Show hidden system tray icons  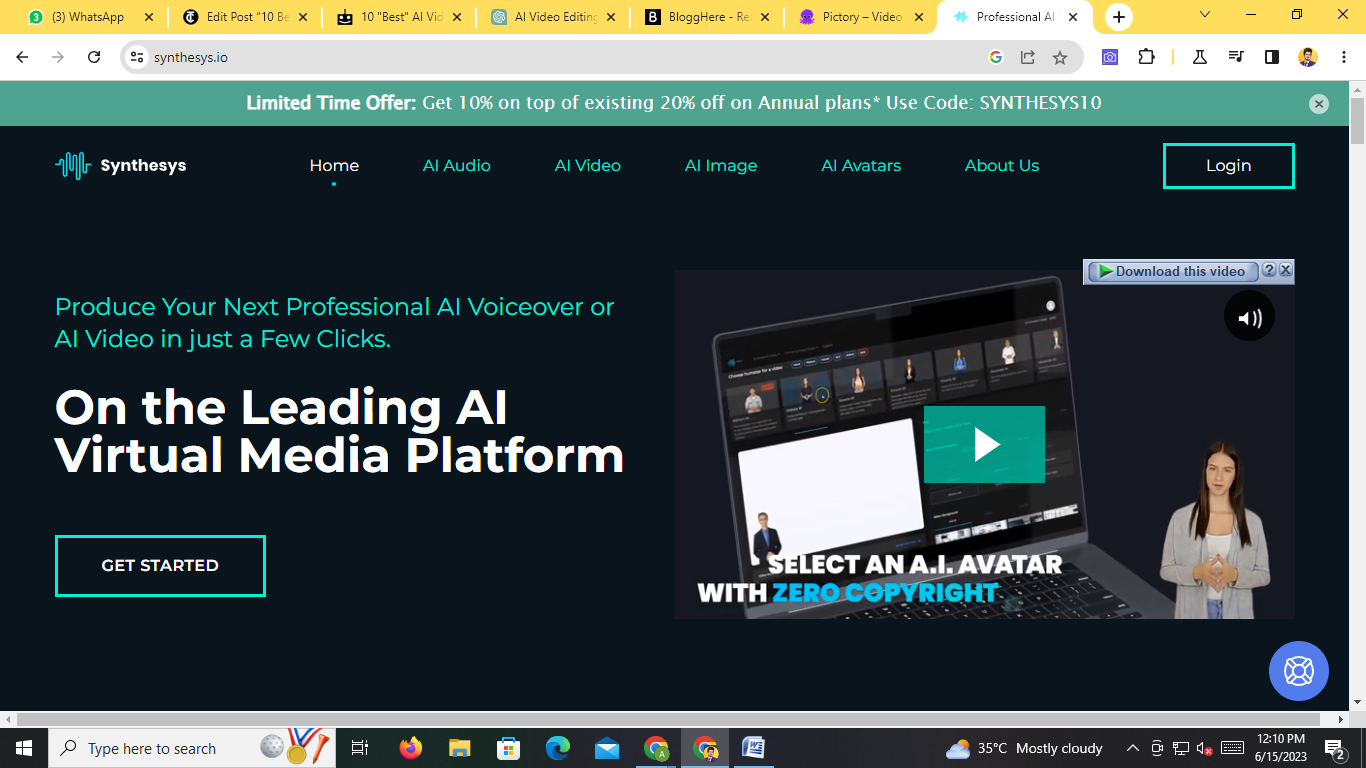point(1133,748)
